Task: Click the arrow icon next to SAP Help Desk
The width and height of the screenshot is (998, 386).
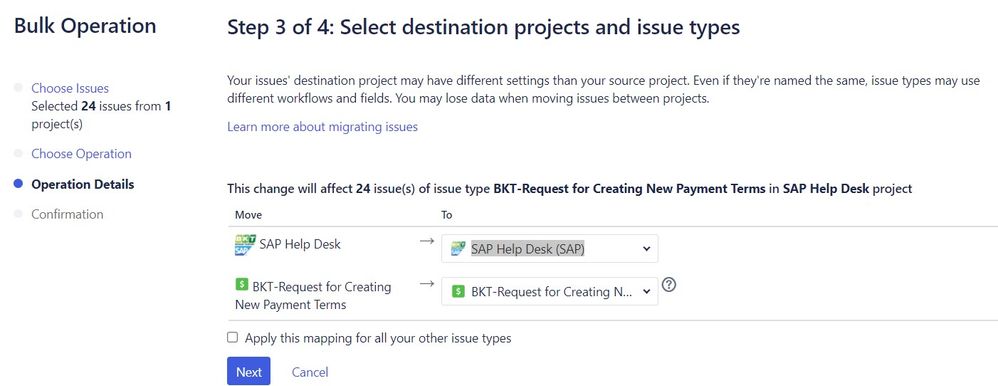Action: (x=427, y=241)
